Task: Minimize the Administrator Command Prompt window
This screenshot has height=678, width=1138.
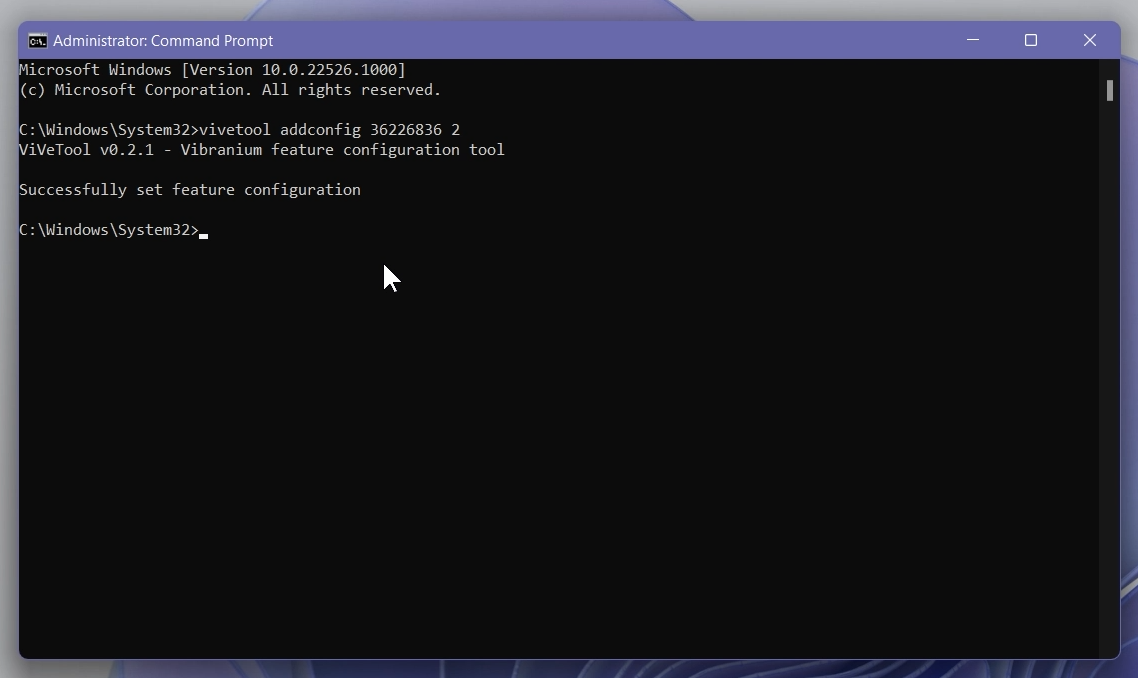Action: 972,40
